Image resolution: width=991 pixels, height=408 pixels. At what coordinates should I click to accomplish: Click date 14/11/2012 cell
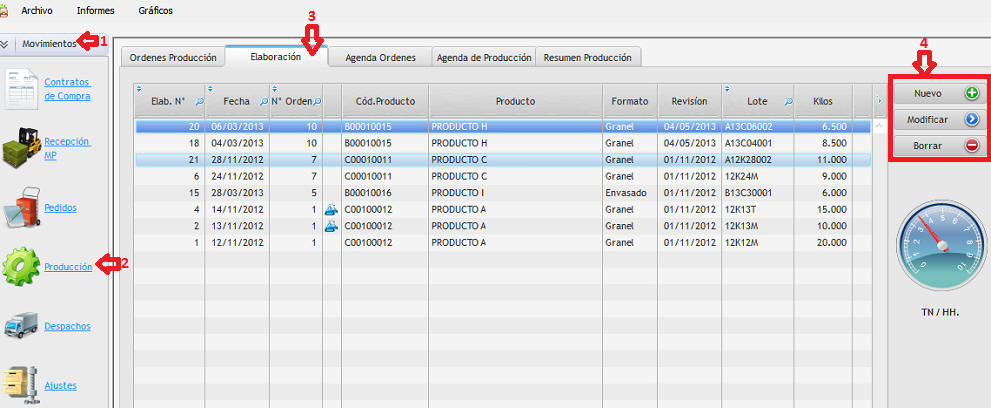pyautogui.click(x=237, y=209)
